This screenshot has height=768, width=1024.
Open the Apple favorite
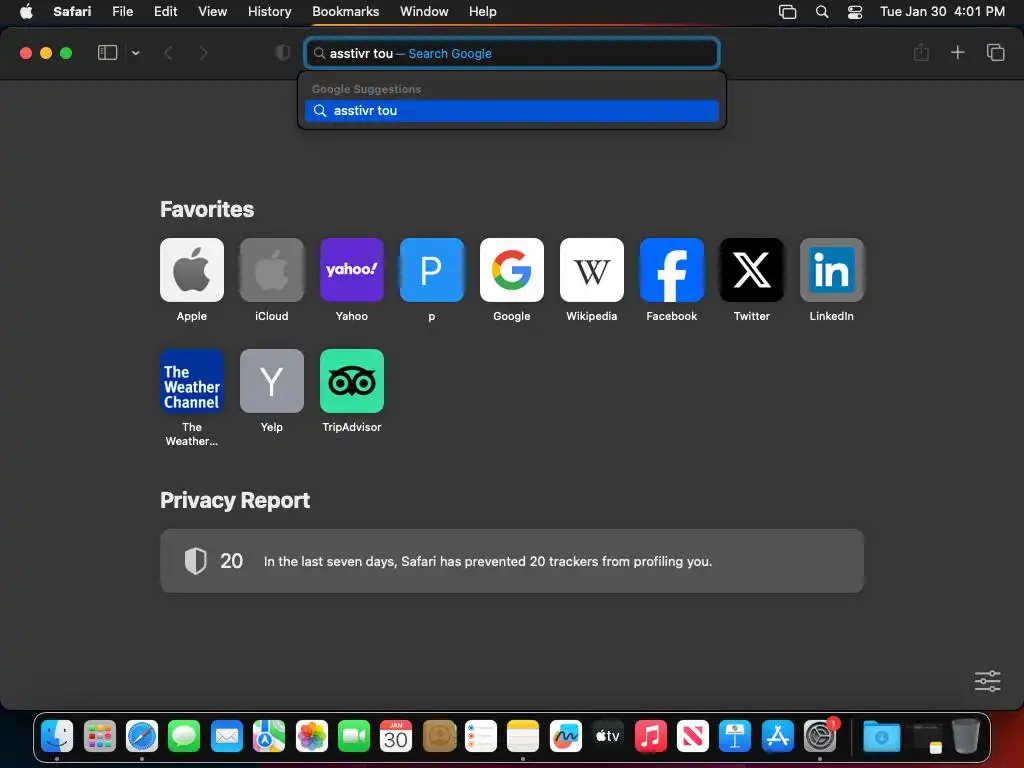(192, 270)
